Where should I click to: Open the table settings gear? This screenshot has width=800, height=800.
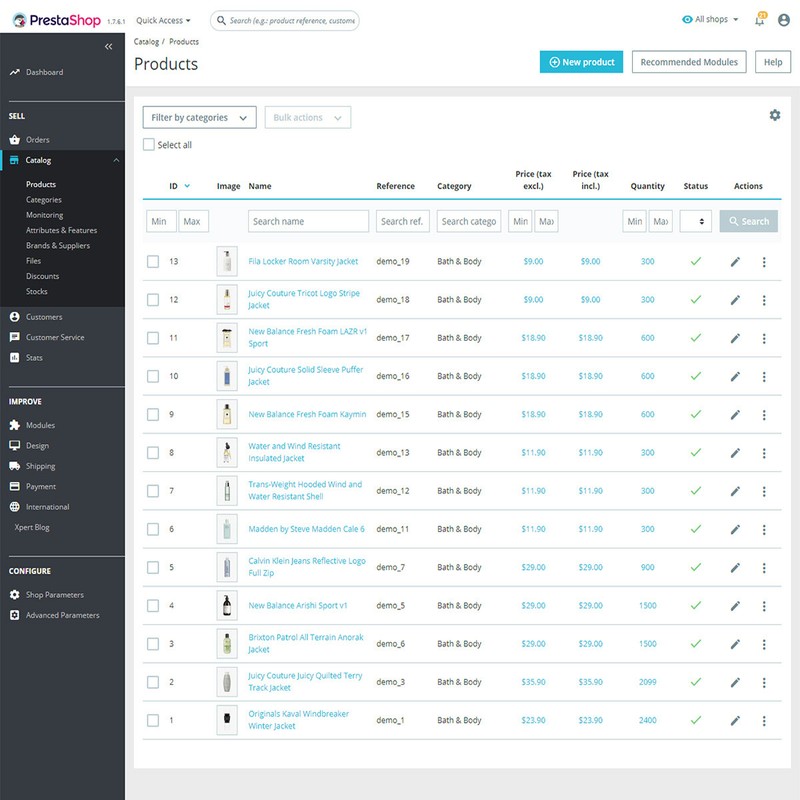[774, 115]
